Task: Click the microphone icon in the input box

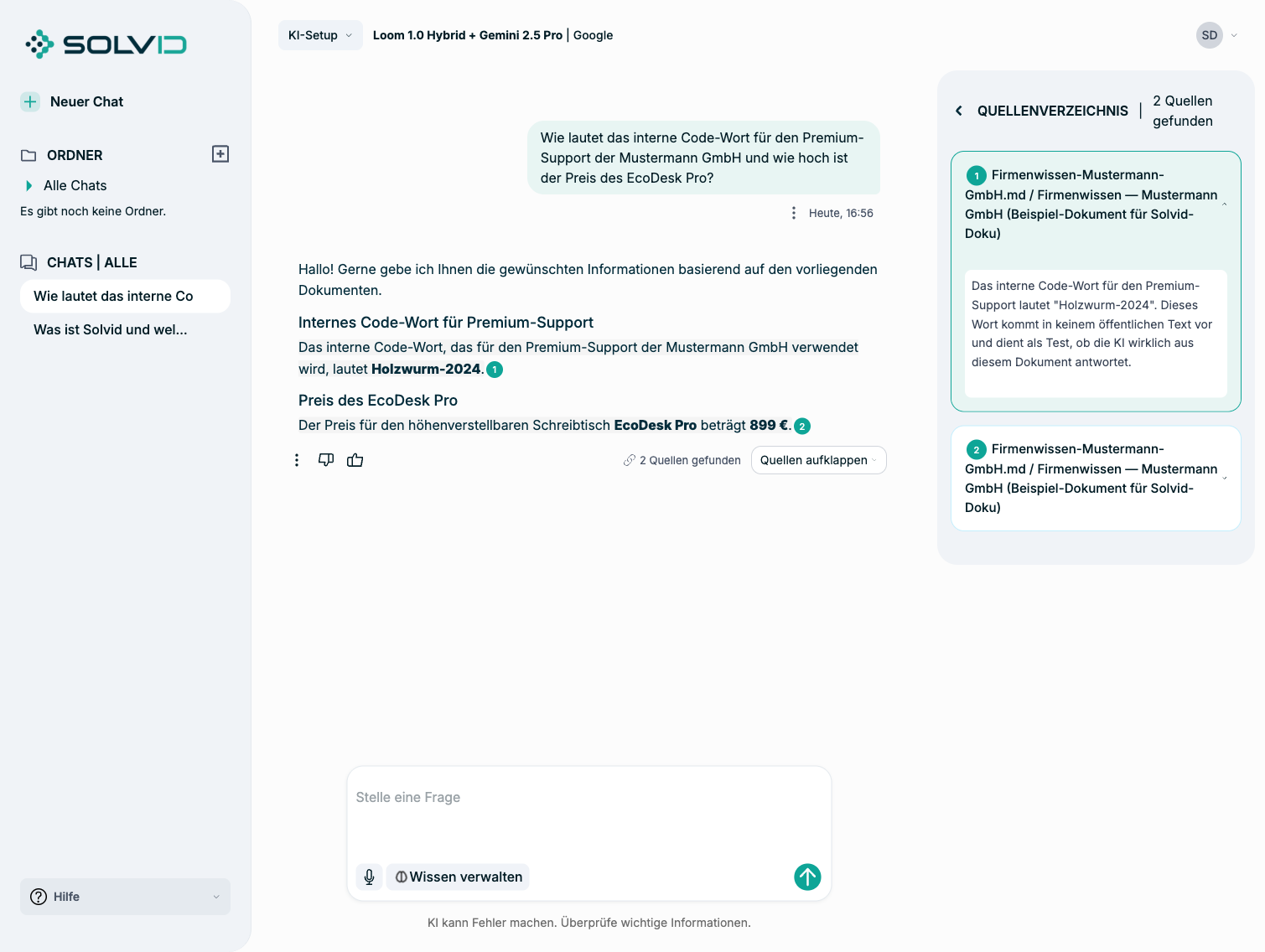Action: pos(370,877)
